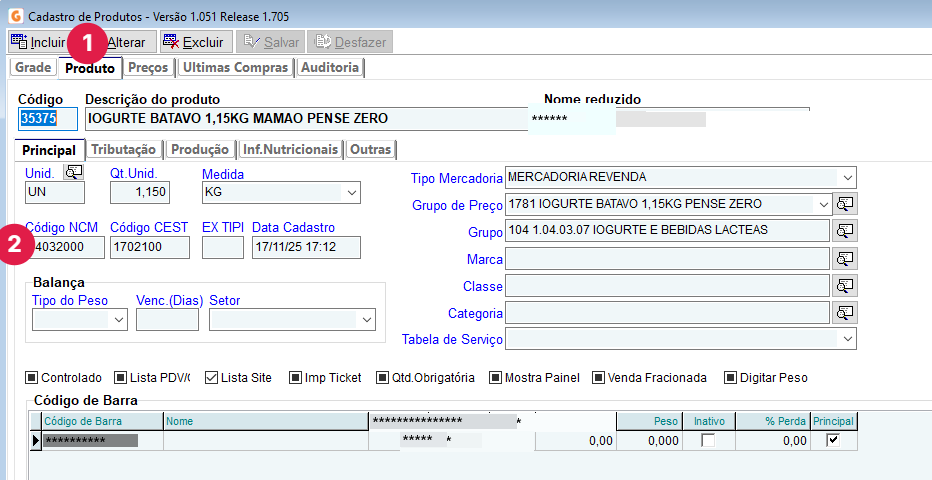Click the empty EX TIPI field
Screen dimensions: 932x480
223,247
